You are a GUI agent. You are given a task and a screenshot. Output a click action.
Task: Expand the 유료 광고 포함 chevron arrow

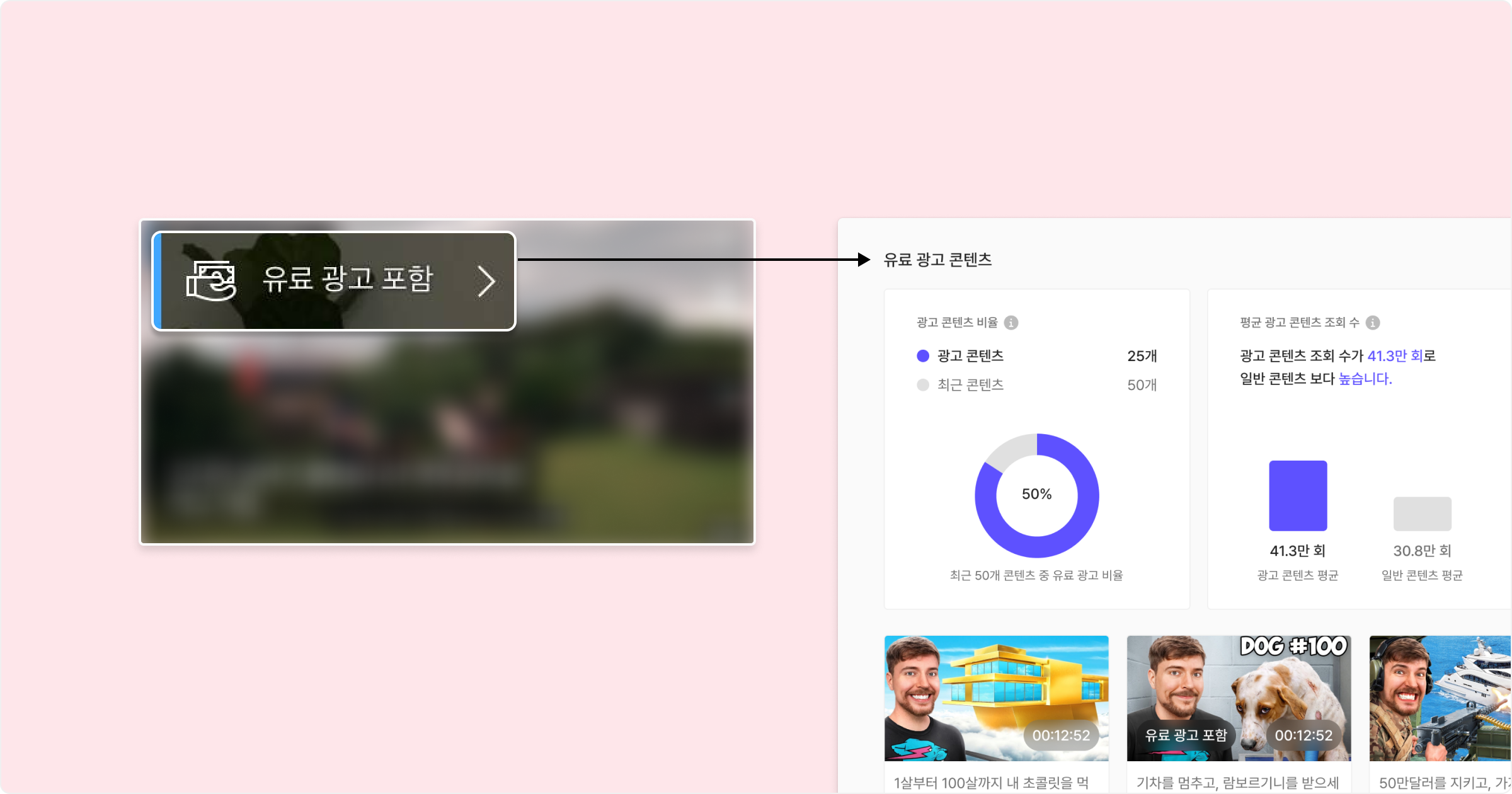tap(486, 281)
